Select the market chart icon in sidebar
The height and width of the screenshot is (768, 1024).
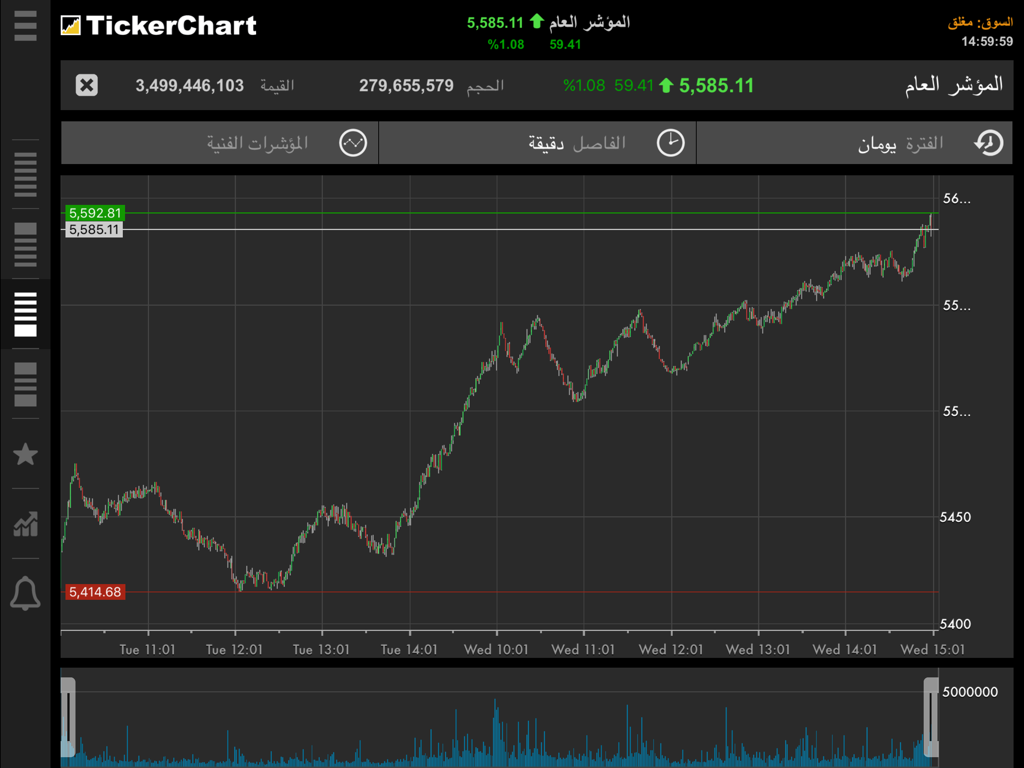click(x=25, y=524)
